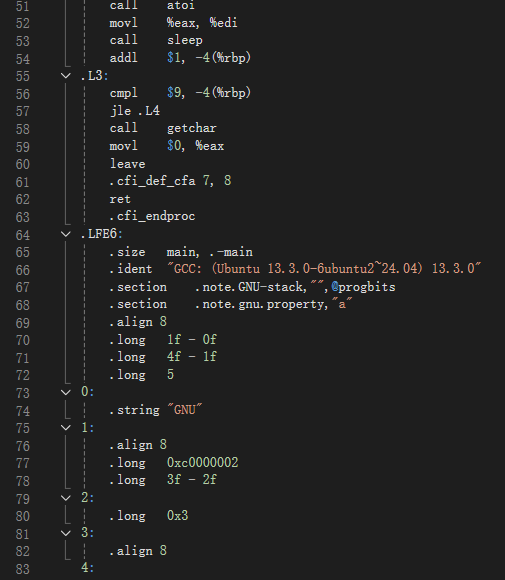Screen dimensions: 505x580
Task: Click line number 51 in gutter
Action: (x=23, y=6)
